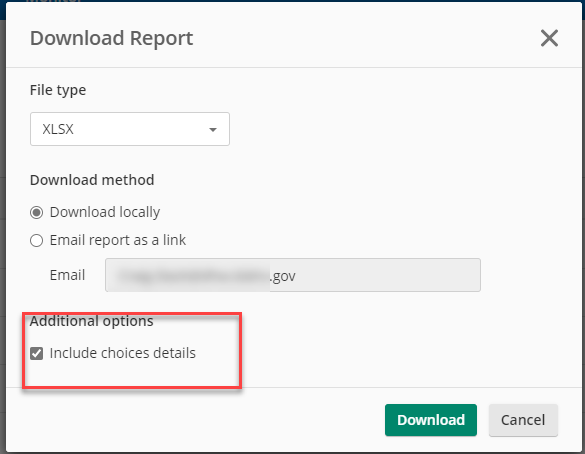Image resolution: width=585 pixels, height=454 pixels.
Task: Click the 'Download Report' dialog title
Action: coord(112,38)
